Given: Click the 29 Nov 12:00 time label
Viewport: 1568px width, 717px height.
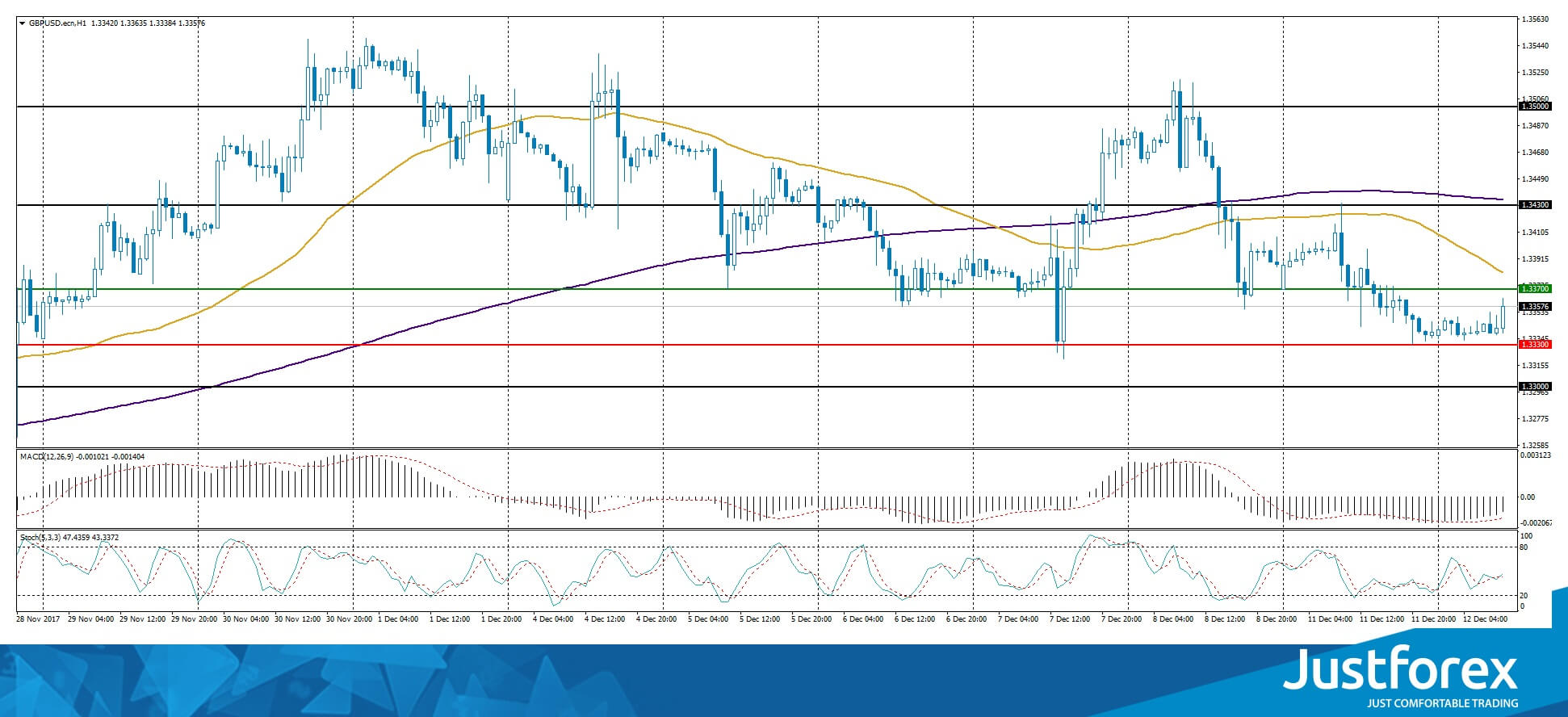Looking at the screenshot, I should [142, 619].
